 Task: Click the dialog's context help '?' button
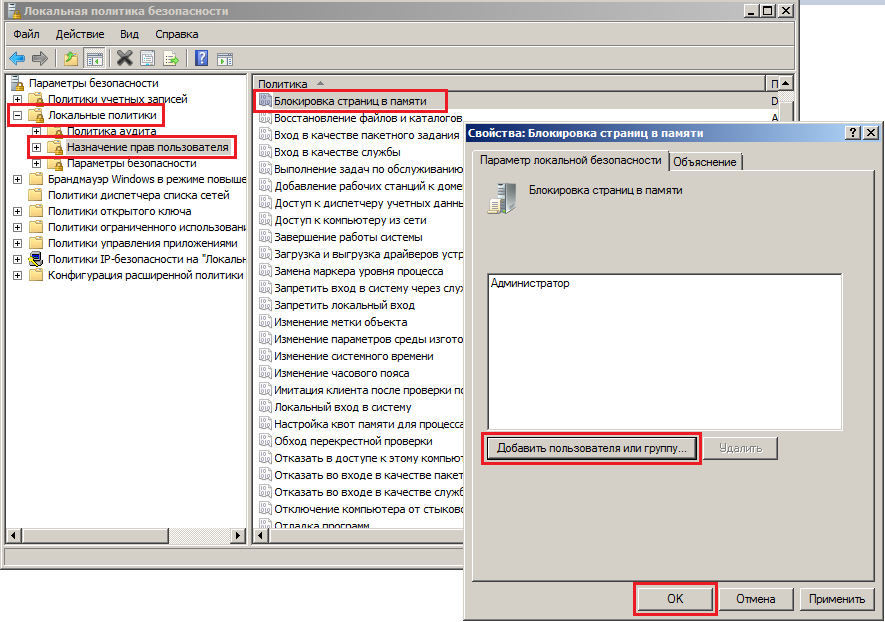tap(853, 133)
